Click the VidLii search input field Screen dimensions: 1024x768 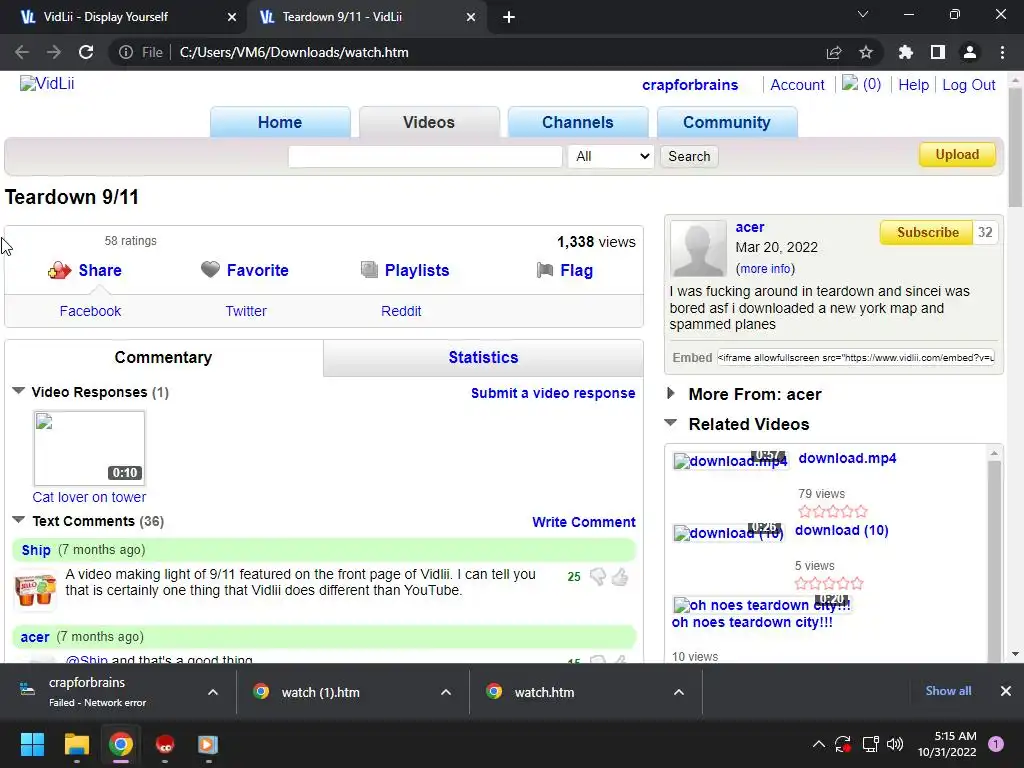tap(425, 156)
